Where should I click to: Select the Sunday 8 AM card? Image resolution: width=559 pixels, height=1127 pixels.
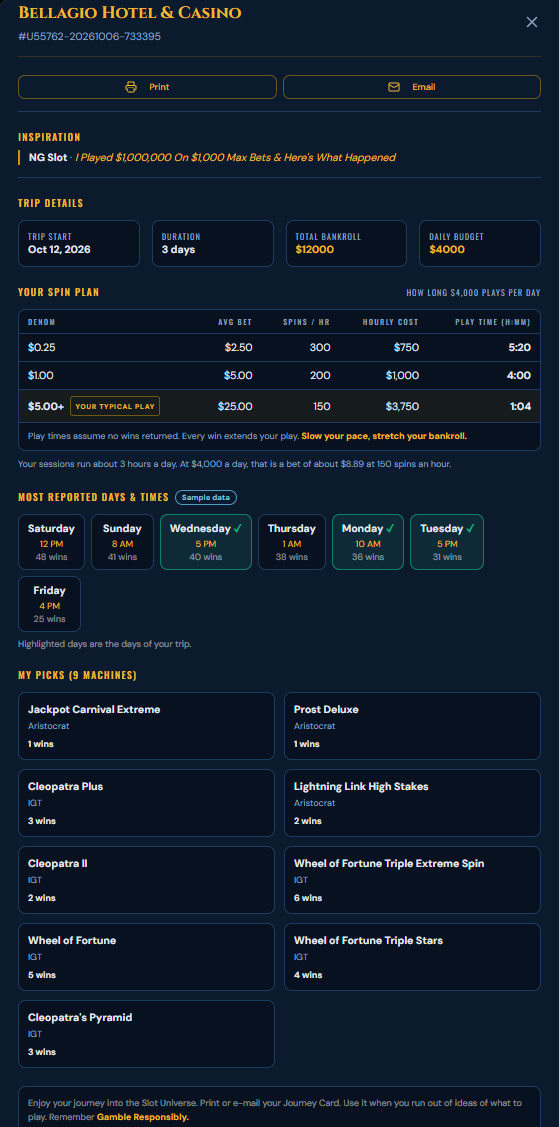(x=122, y=542)
